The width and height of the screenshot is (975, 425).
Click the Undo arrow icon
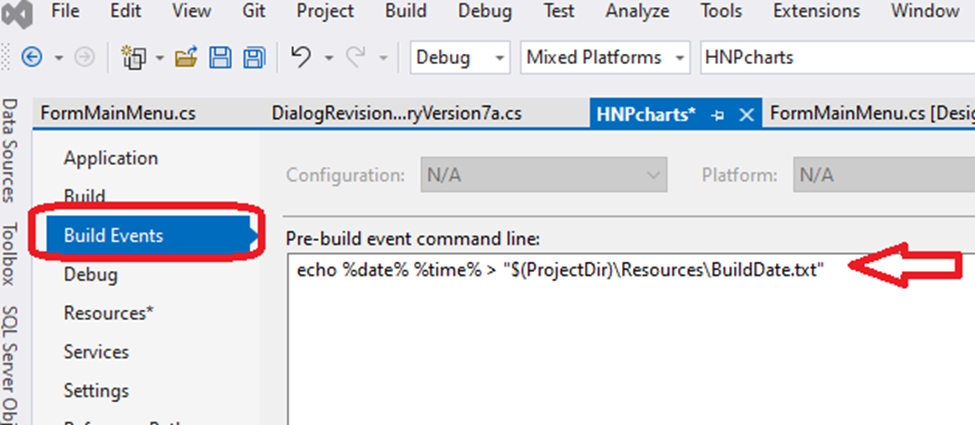coord(301,58)
